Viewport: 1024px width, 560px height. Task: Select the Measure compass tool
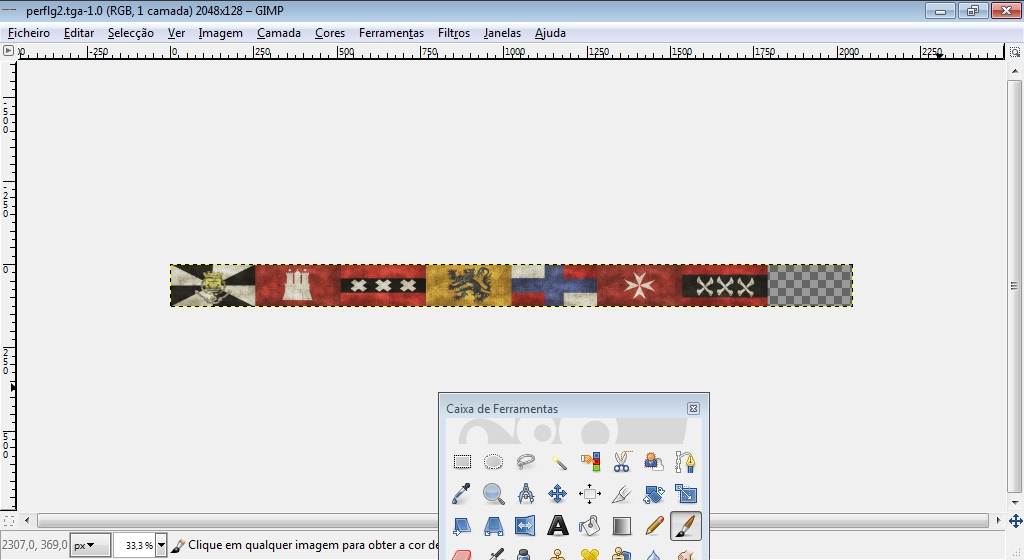tap(526, 494)
